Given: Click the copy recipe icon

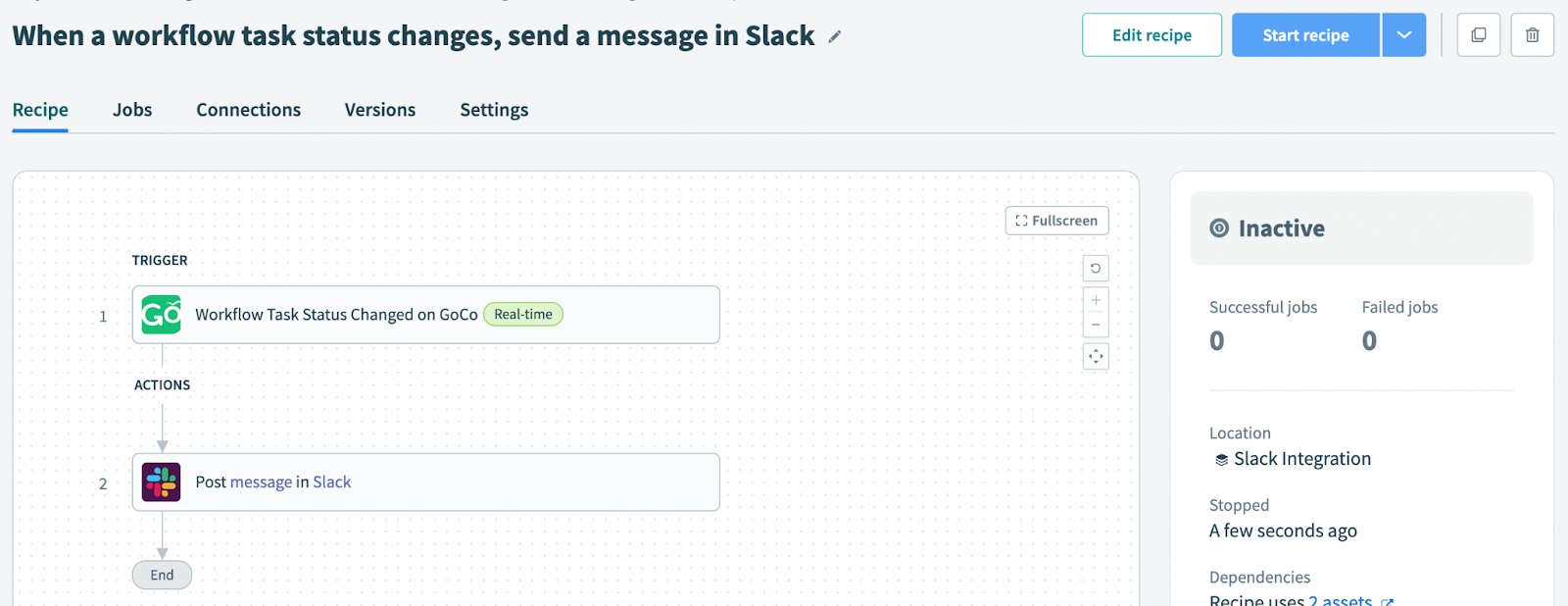Looking at the screenshot, I should (x=1478, y=35).
